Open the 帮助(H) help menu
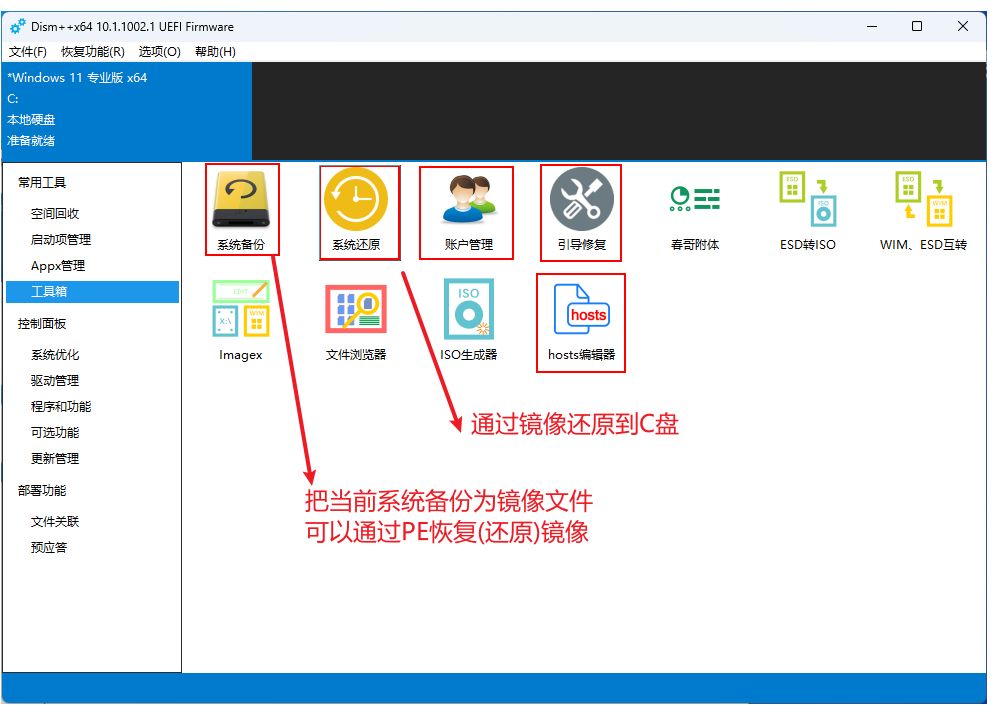Image resolution: width=1001 pixels, height=712 pixels. click(215, 52)
